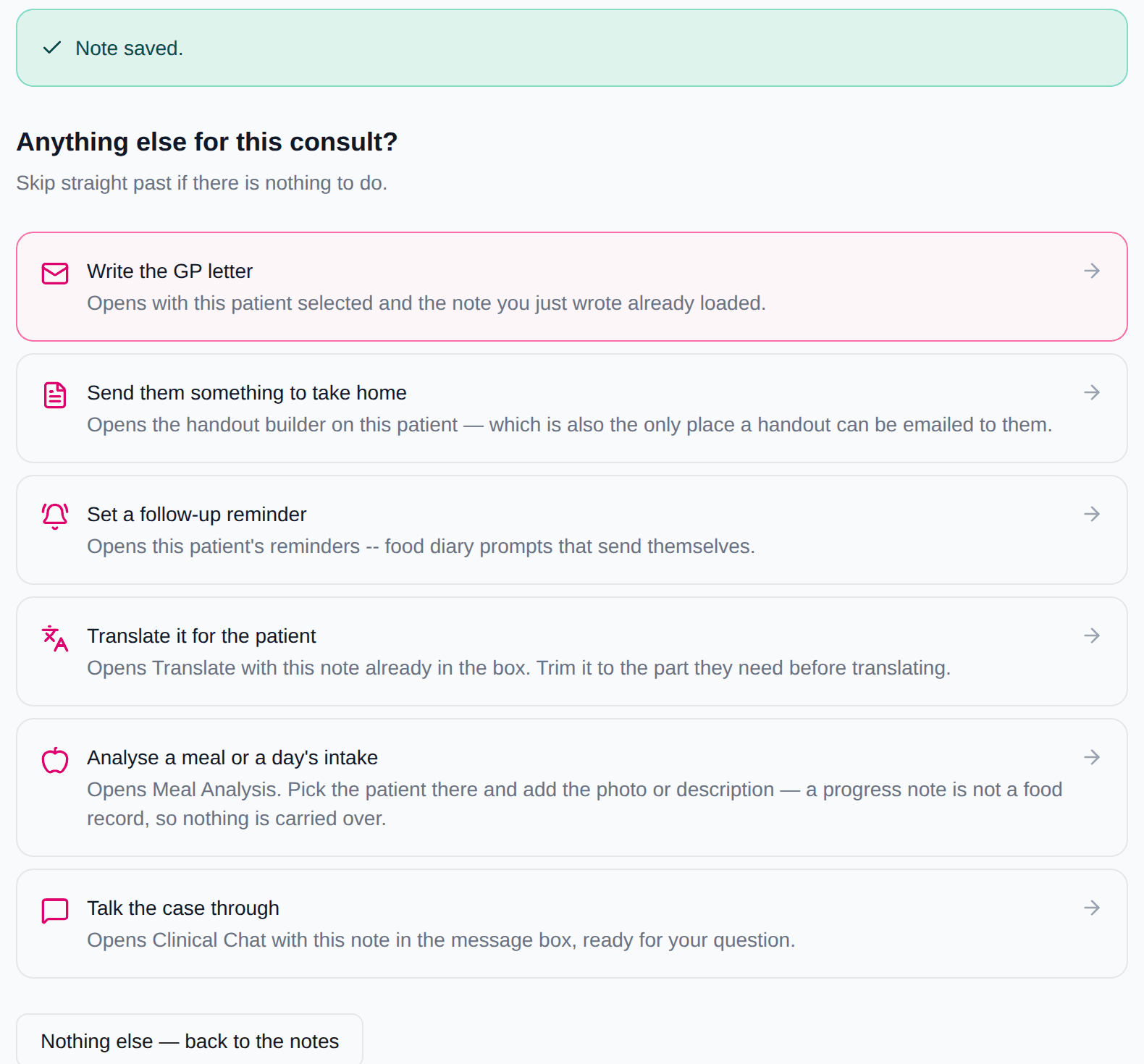
Task: Choose 'Send them something to take home'
Action: pos(247,393)
